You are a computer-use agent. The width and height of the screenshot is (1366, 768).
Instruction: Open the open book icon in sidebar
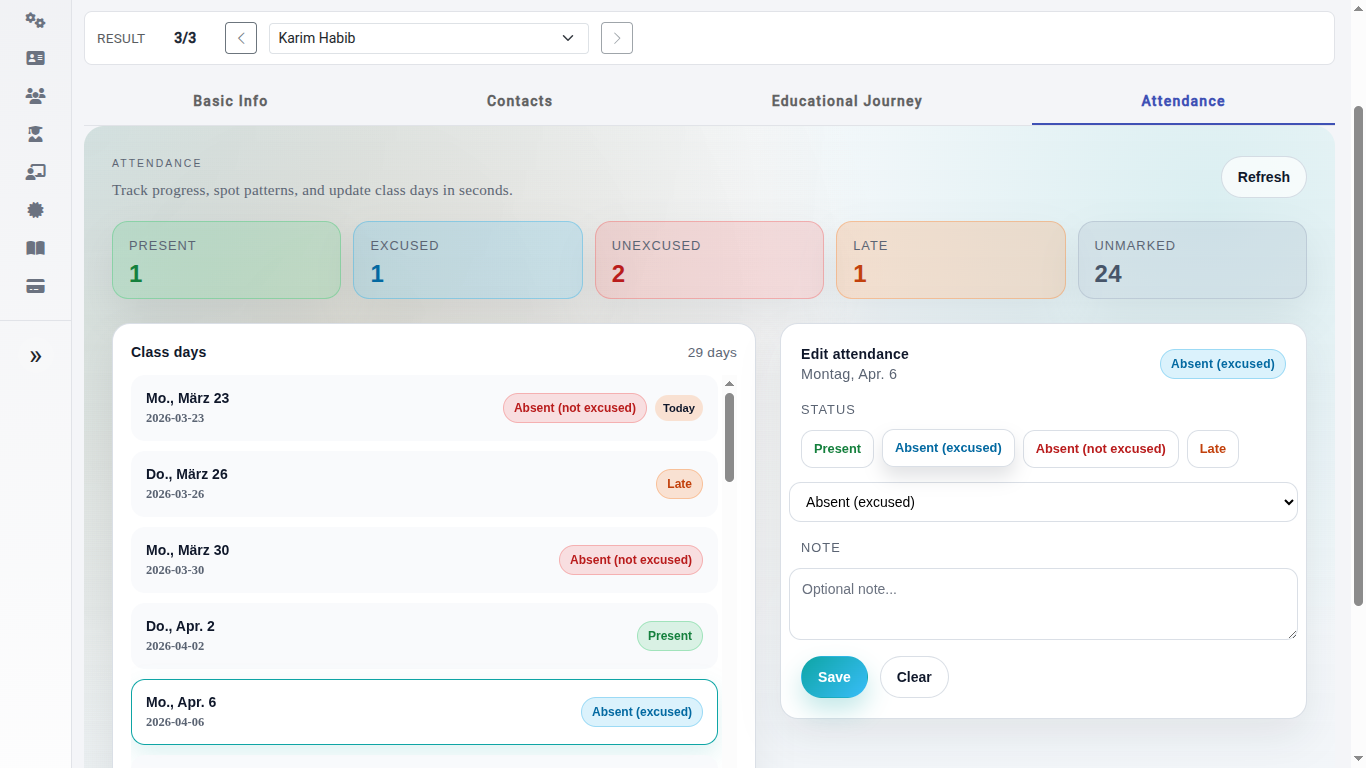(35, 248)
